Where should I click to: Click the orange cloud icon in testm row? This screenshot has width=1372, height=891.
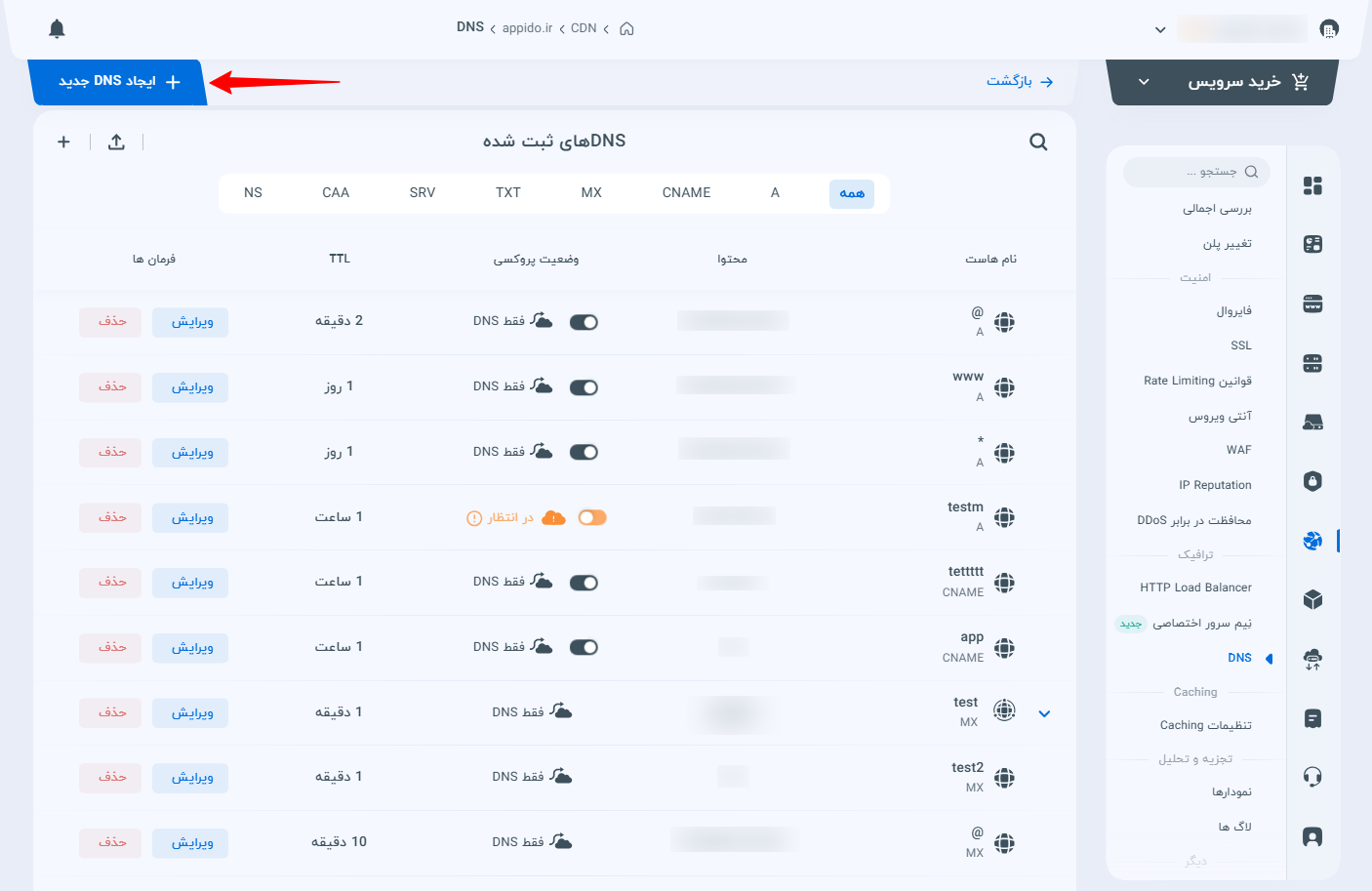coord(553,517)
